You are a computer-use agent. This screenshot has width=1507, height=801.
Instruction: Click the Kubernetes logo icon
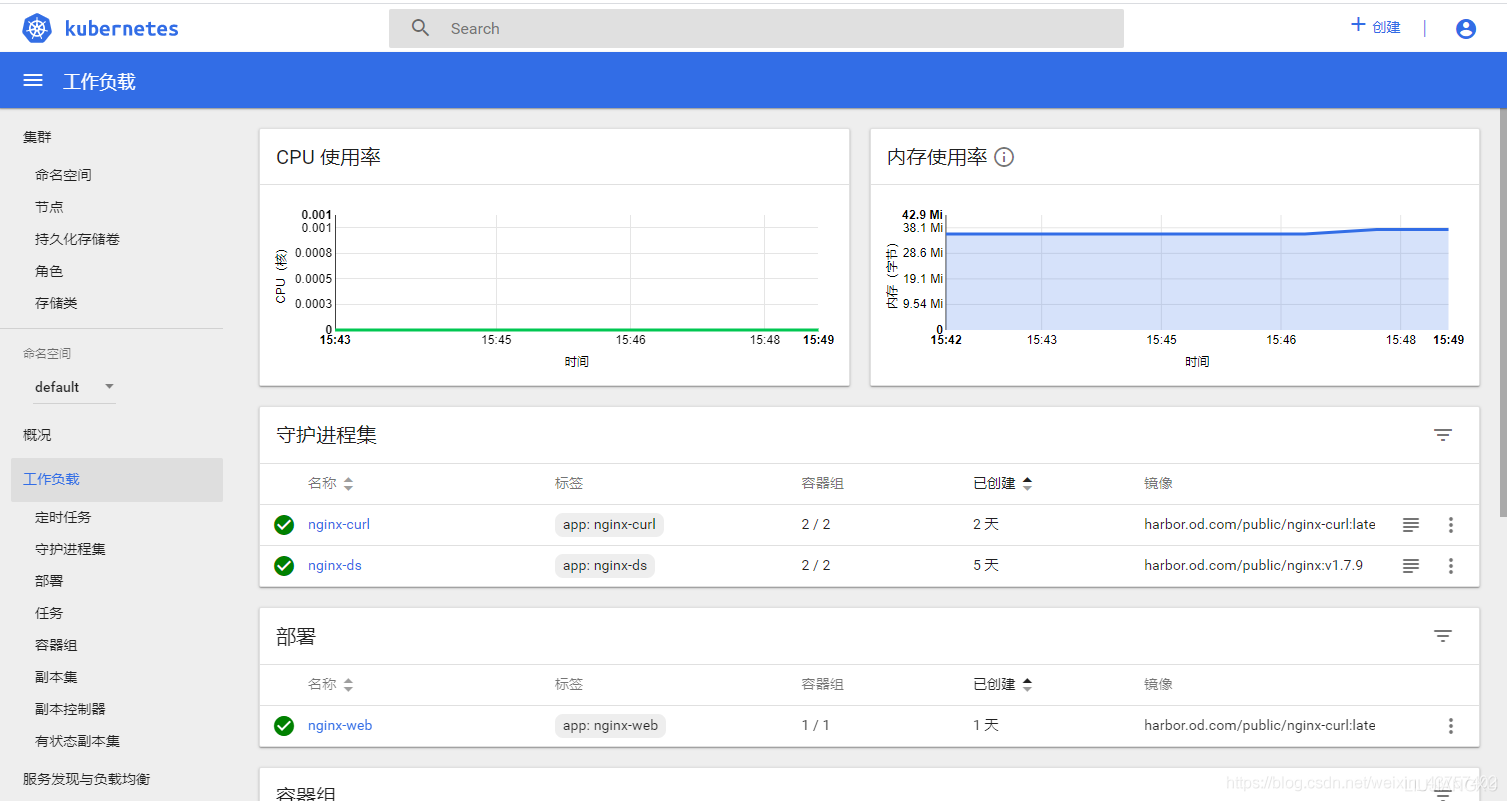tap(37, 29)
